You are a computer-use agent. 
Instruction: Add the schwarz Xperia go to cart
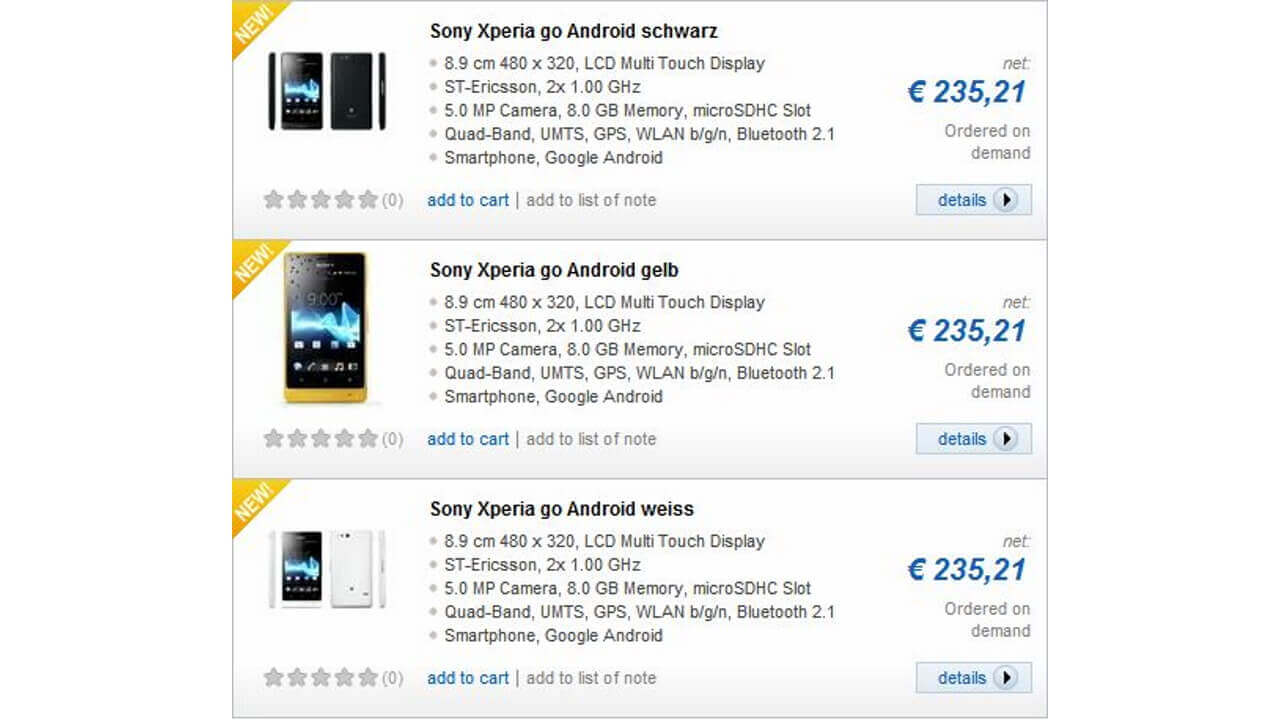coord(467,200)
